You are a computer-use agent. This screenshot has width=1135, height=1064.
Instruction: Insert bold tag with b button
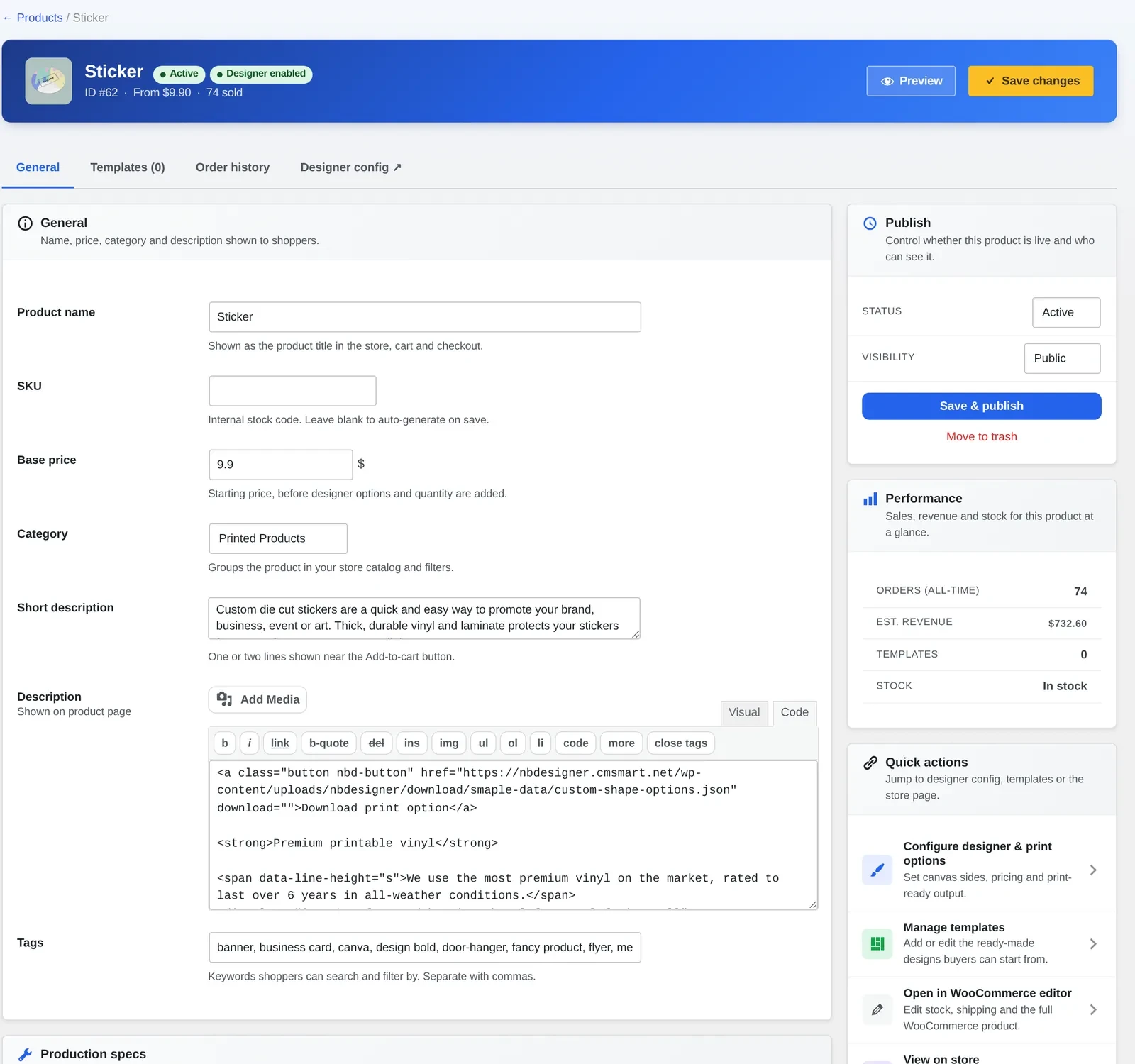(x=225, y=743)
